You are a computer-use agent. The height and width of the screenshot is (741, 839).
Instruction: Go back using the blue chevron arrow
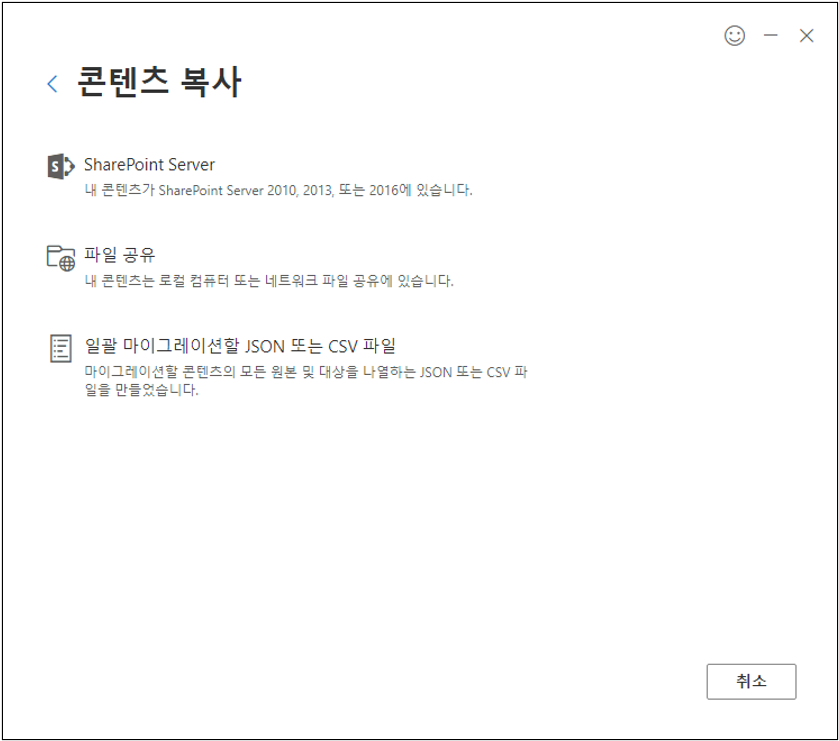click(52, 84)
